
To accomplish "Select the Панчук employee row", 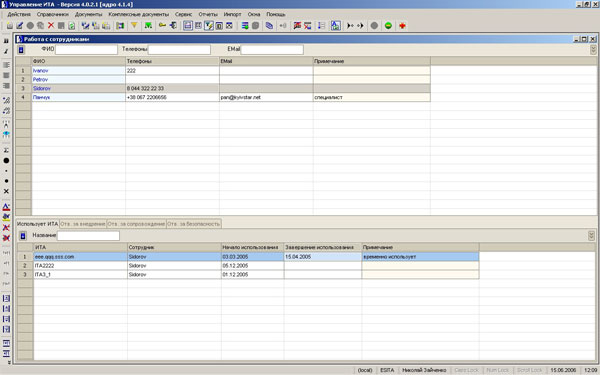I will [x=223, y=97].
